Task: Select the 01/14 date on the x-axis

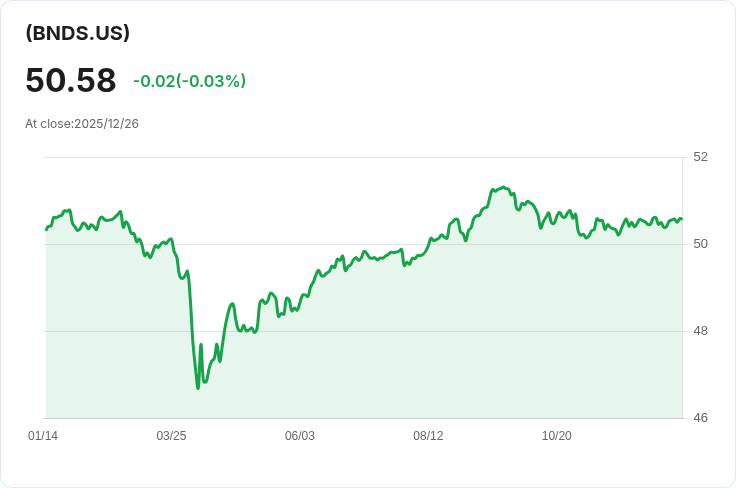Action: pyautogui.click(x=43, y=436)
